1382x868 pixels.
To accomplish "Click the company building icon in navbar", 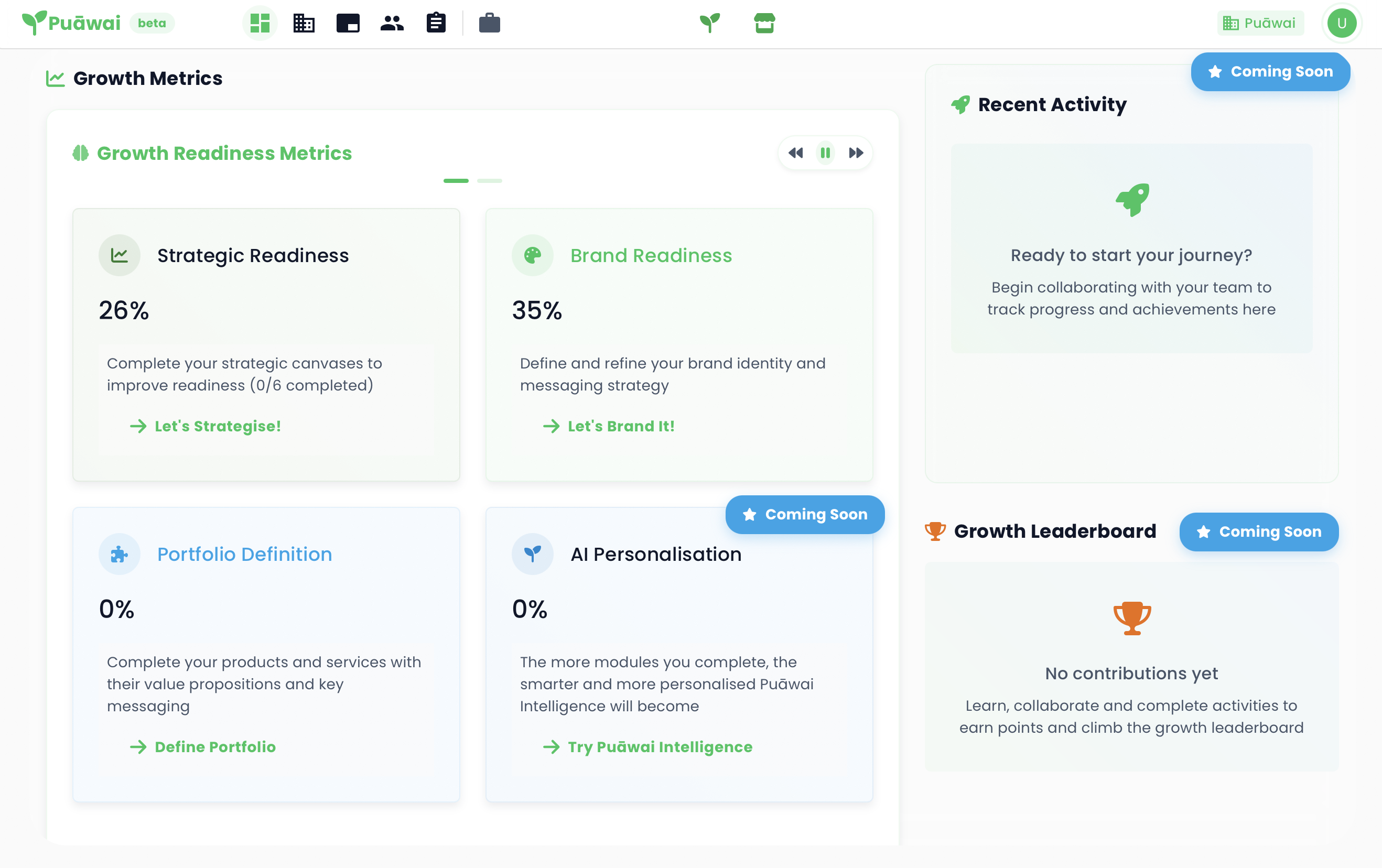I will click(304, 24).
